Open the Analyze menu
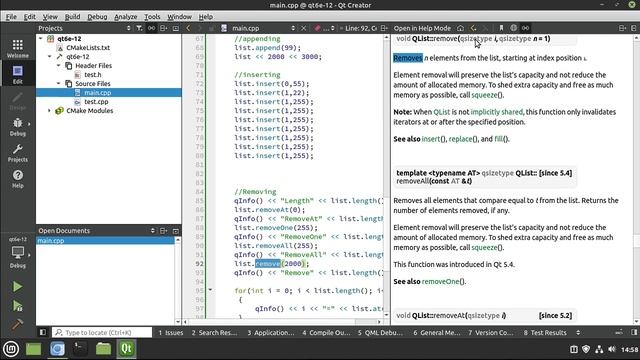 [126, 17]
